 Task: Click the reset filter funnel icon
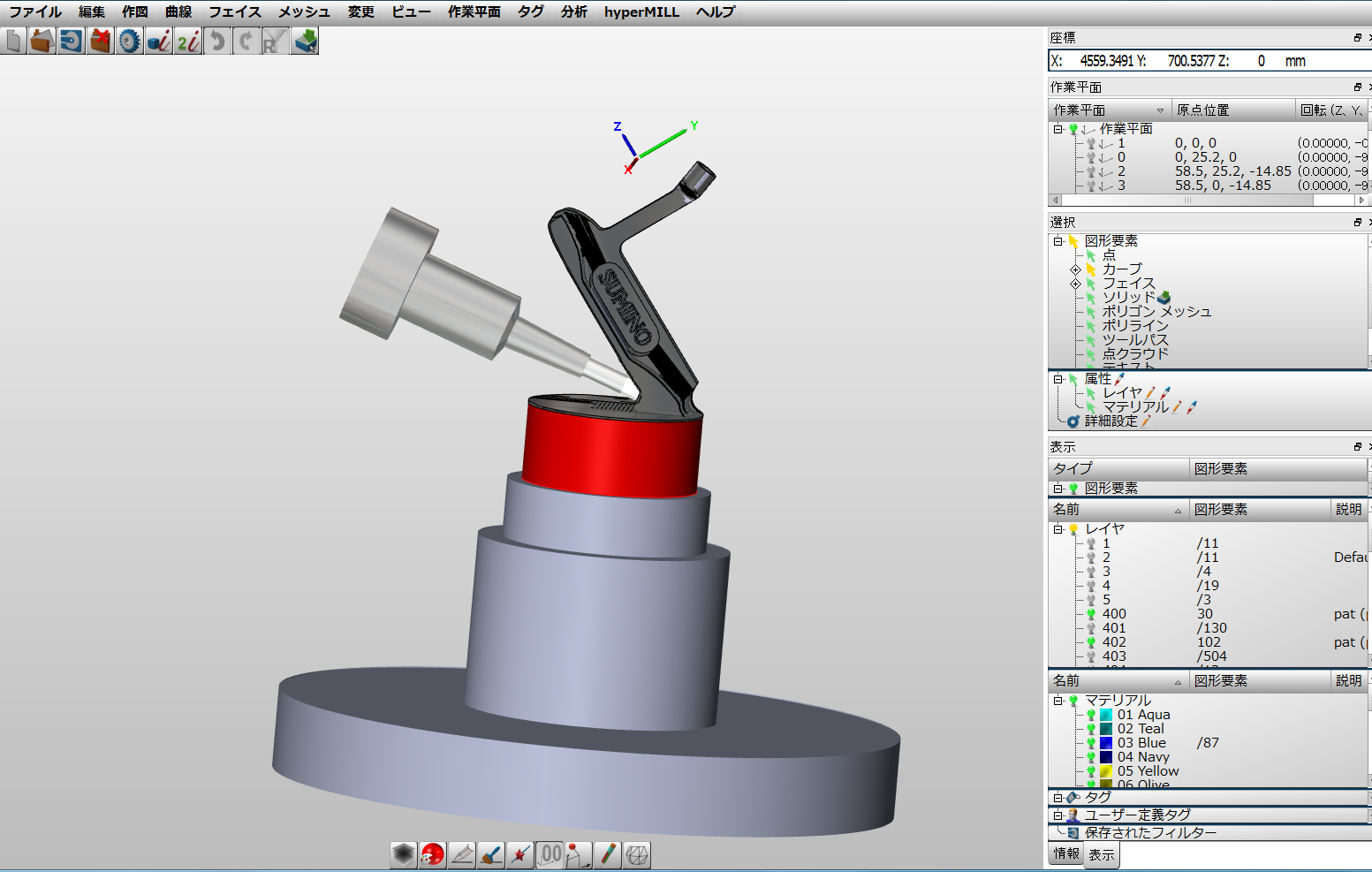click(x=275, y=42)
